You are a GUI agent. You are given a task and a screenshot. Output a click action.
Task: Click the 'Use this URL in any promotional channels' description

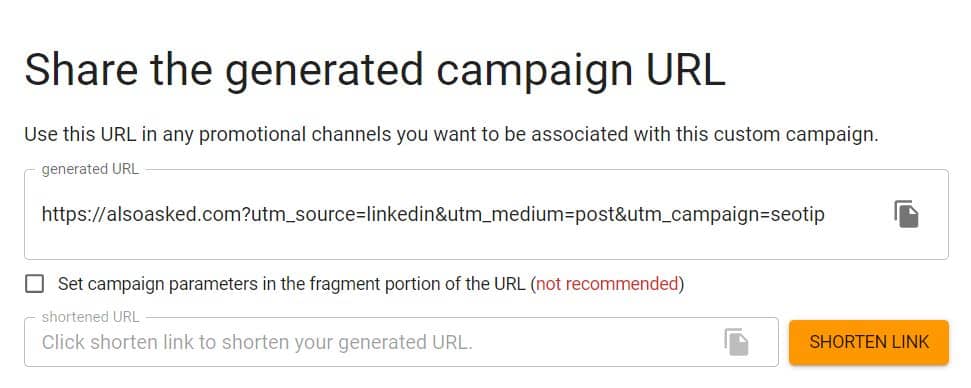point(451,134)
